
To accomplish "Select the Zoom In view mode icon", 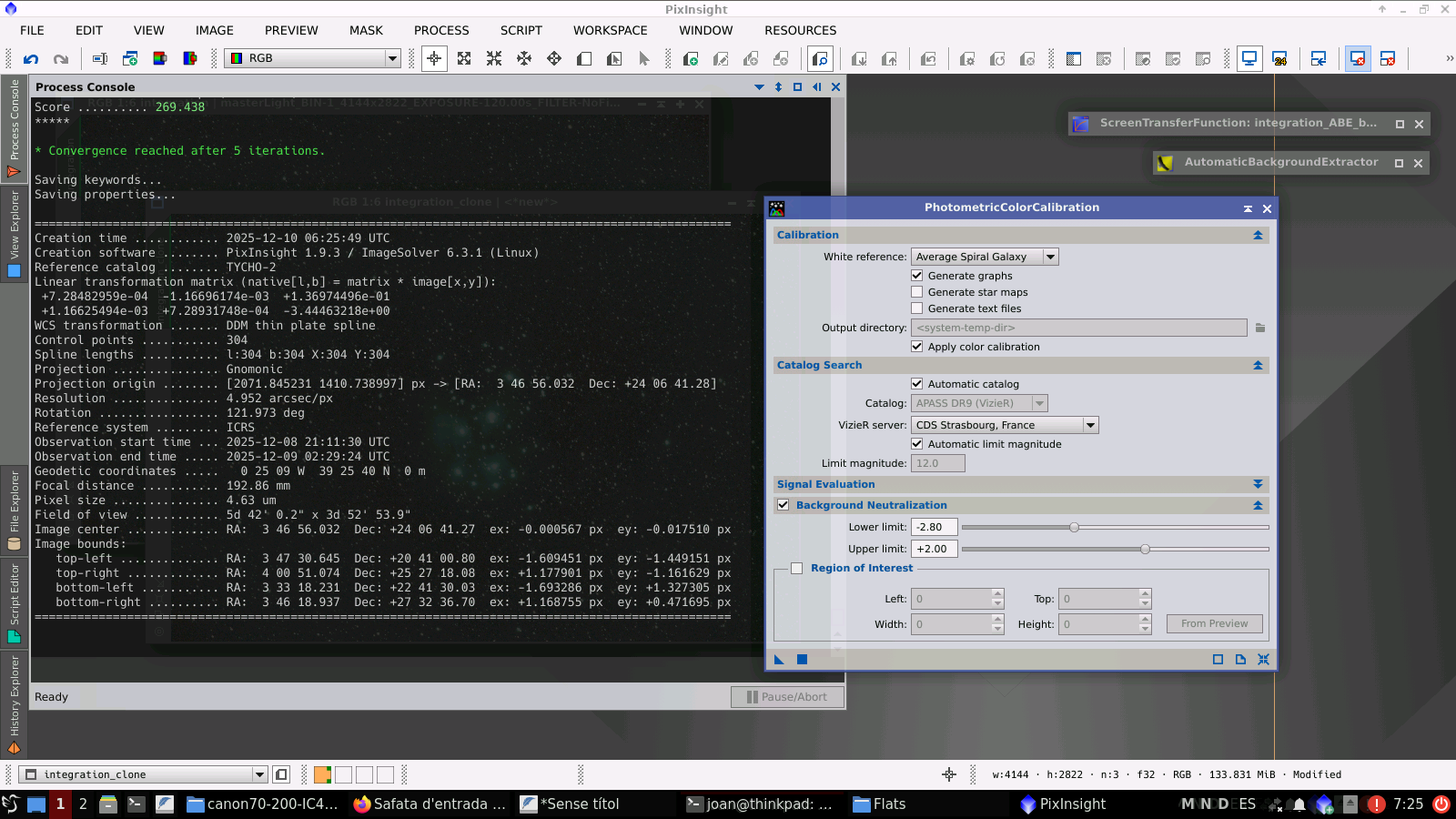I will [464, 59].
